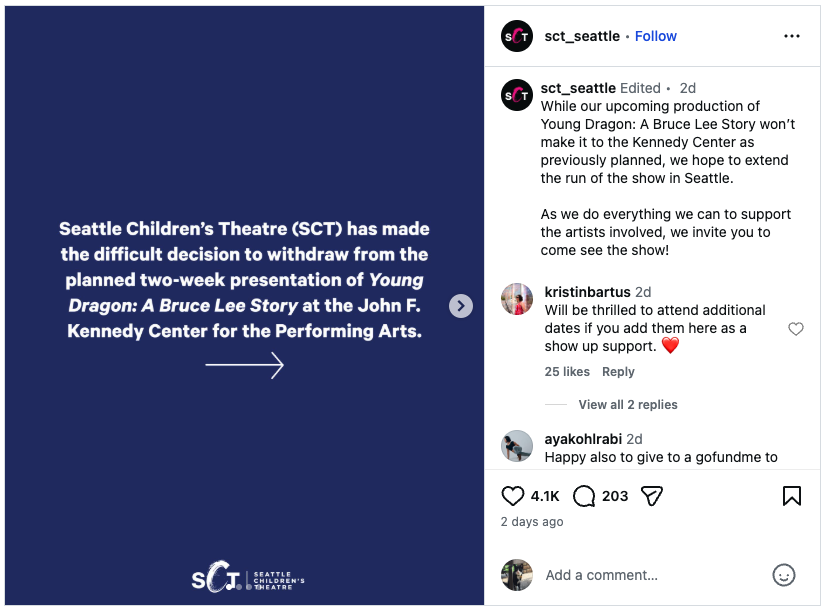Open ayakohlrabi's username link

click(x=583, y=439)
